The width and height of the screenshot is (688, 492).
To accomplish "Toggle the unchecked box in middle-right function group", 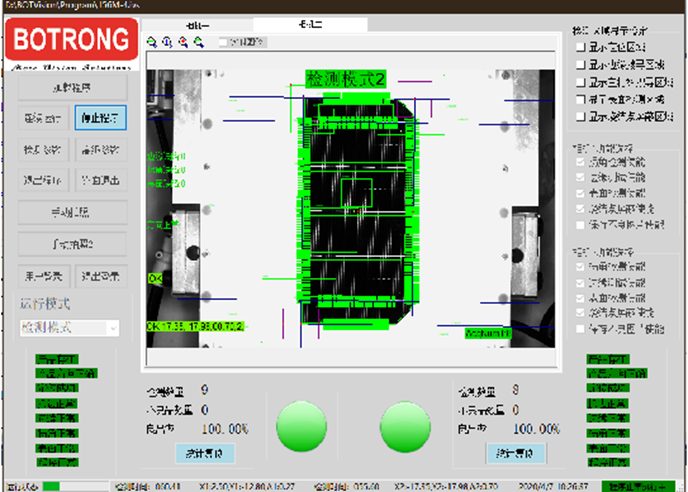I will 580,225.
